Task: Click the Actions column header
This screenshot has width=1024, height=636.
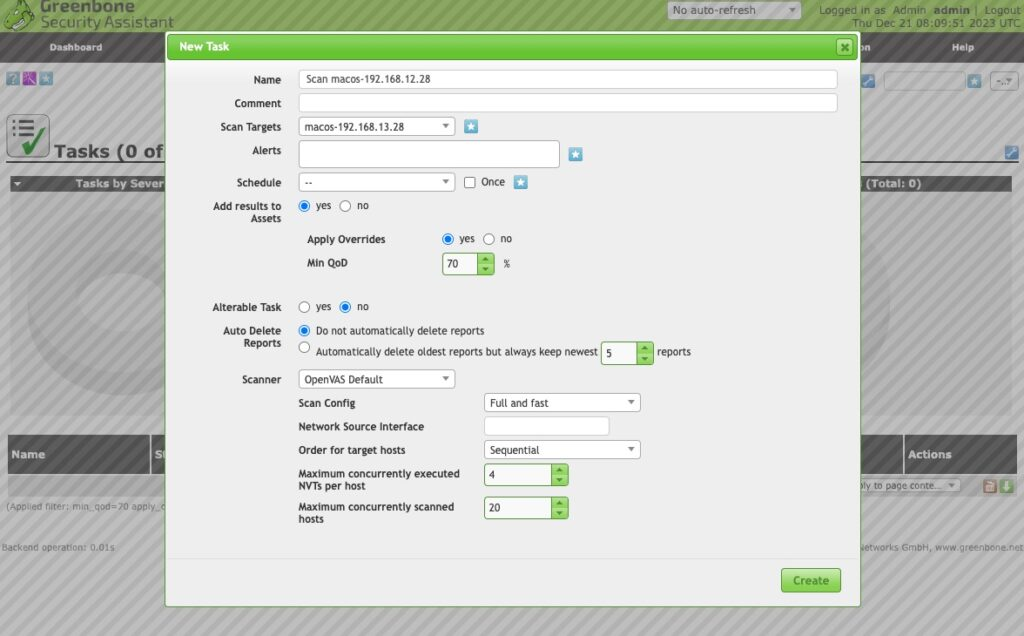Action: [929, 454]
